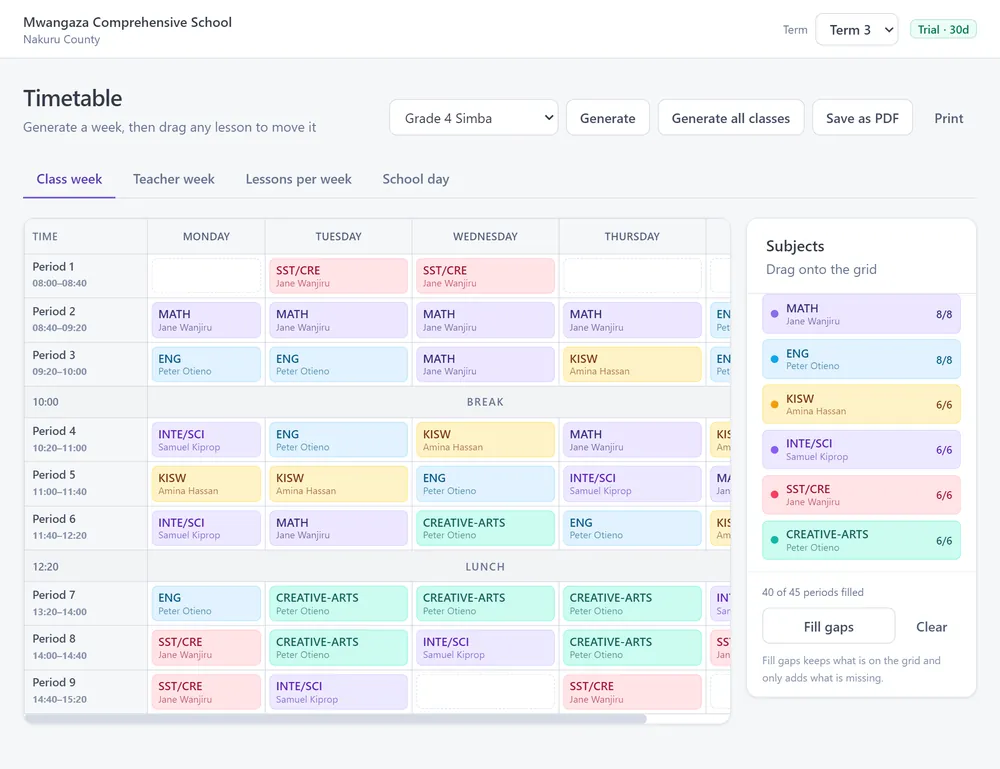Click Generate all classes
Image resolution: width=1000 pixels, height=769 pixels.
[x=730, y=117]
